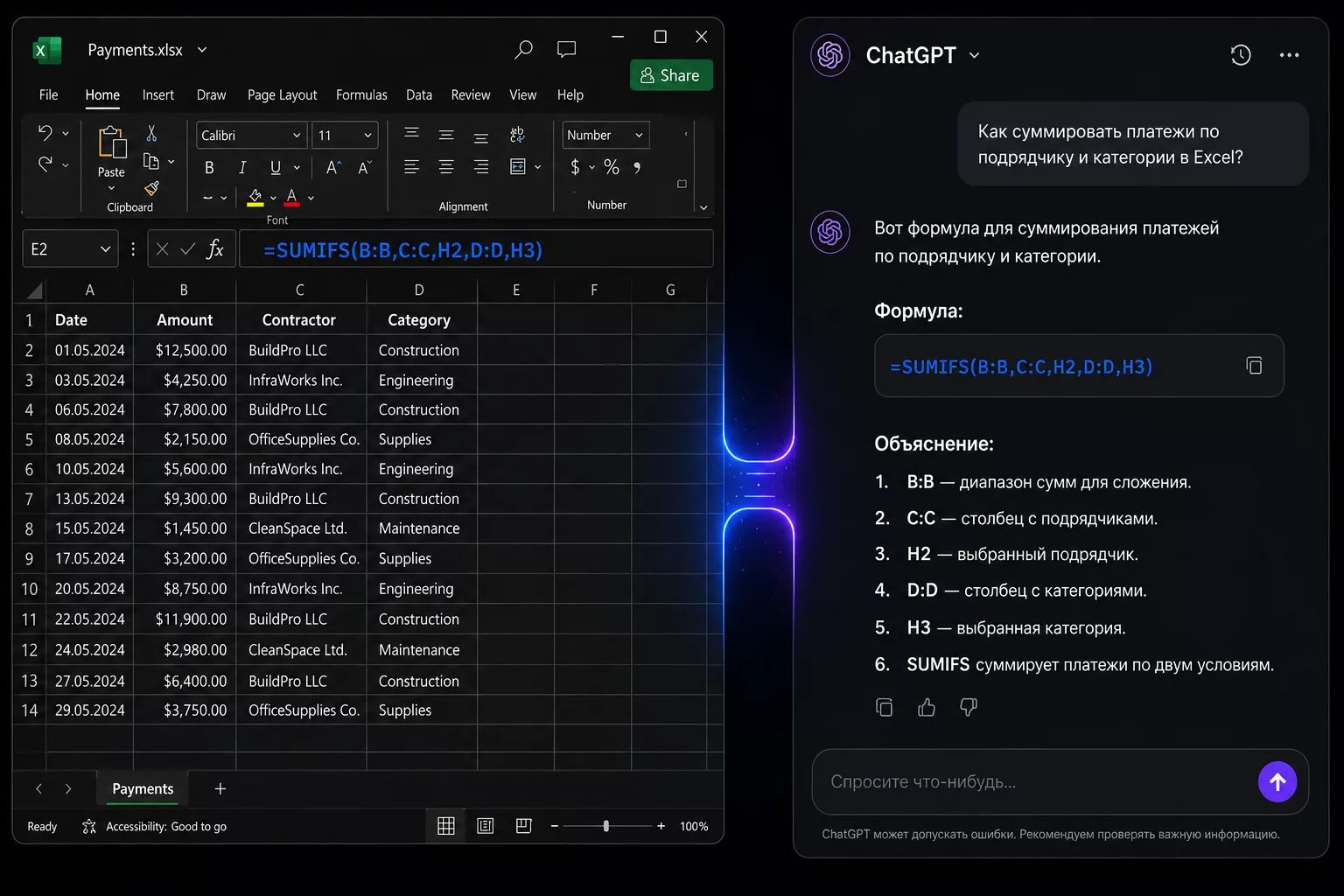Click the green Share button
Screen dimensions: 1344x896
coord(671,75)
